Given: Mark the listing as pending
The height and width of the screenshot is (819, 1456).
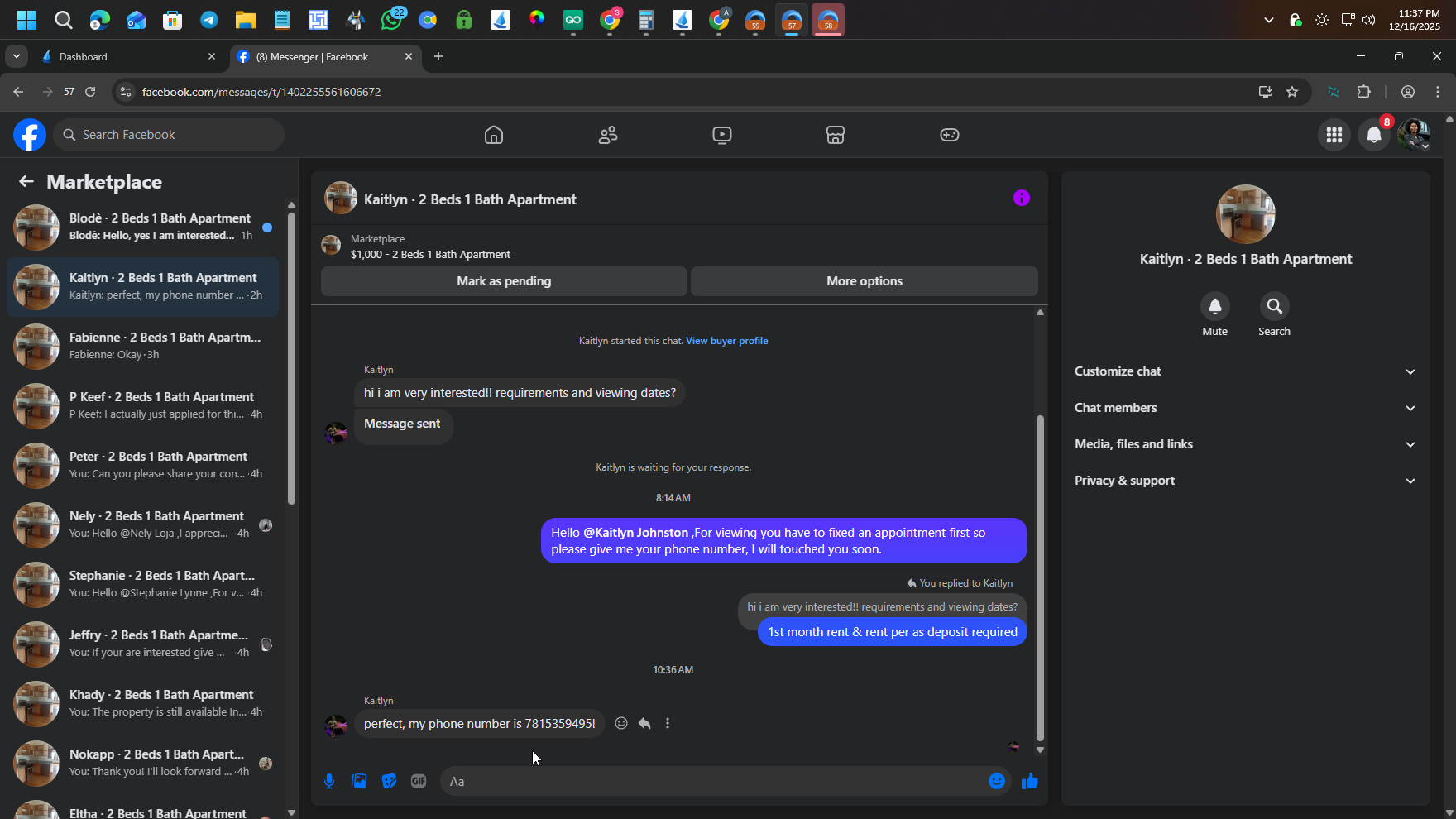Looking at the screenshot, I should click(x=504, y=281).
